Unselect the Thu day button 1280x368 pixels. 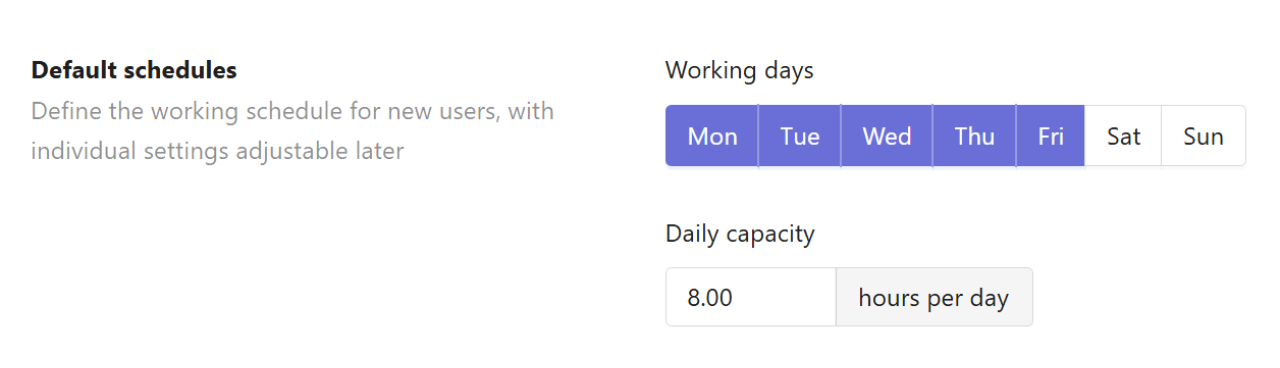coord(975,136)
